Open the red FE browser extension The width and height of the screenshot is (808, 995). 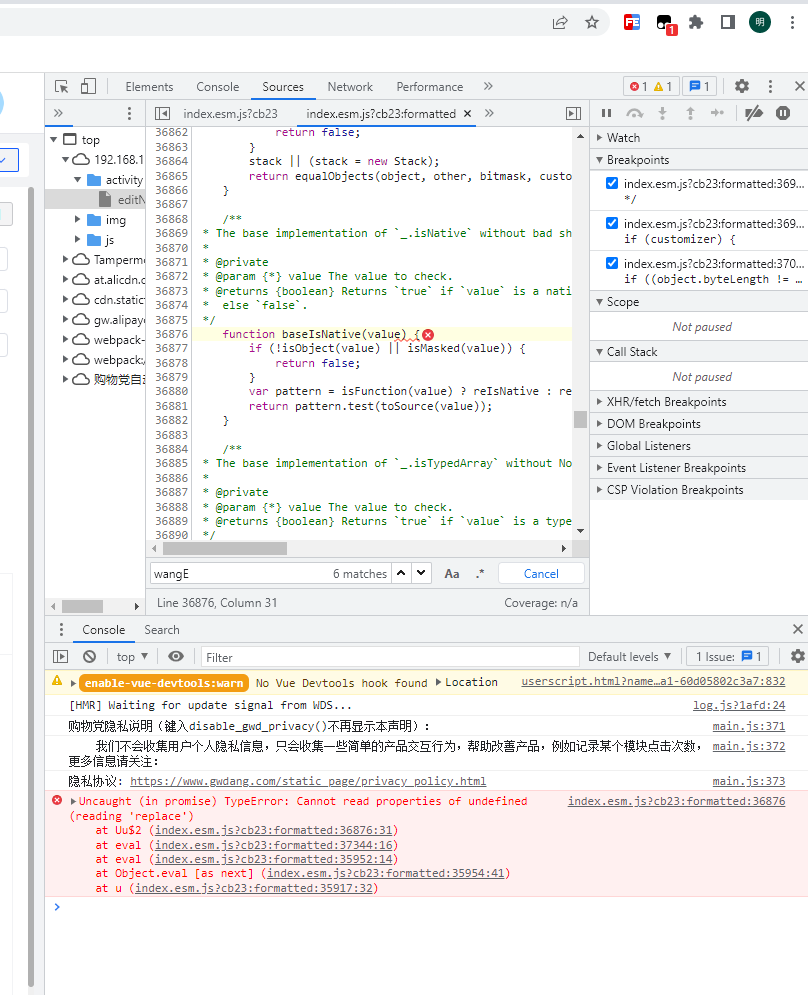(632, 23)
